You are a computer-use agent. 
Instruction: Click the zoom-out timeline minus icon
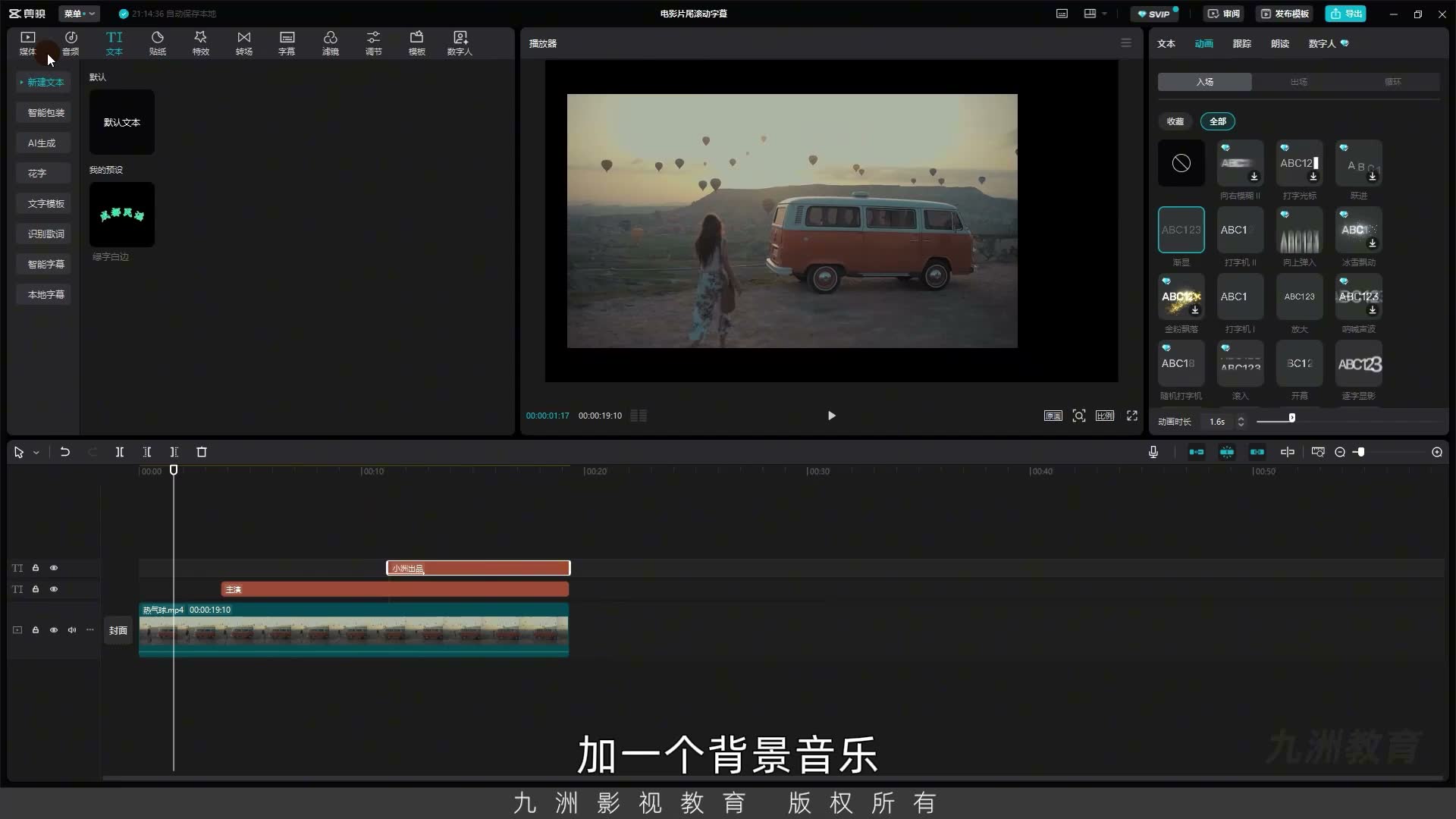(1340, 452)
